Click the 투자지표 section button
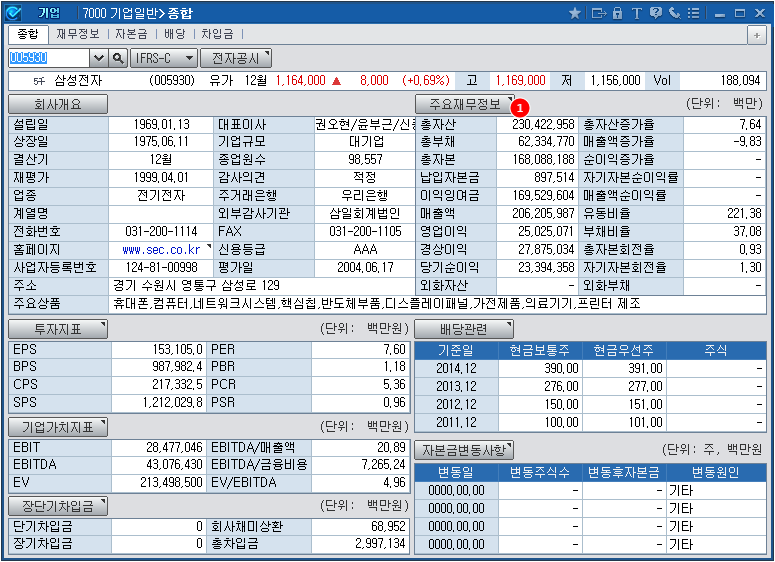Image resolution: width=775 pixels, height=562 pixels. (58, 329)
